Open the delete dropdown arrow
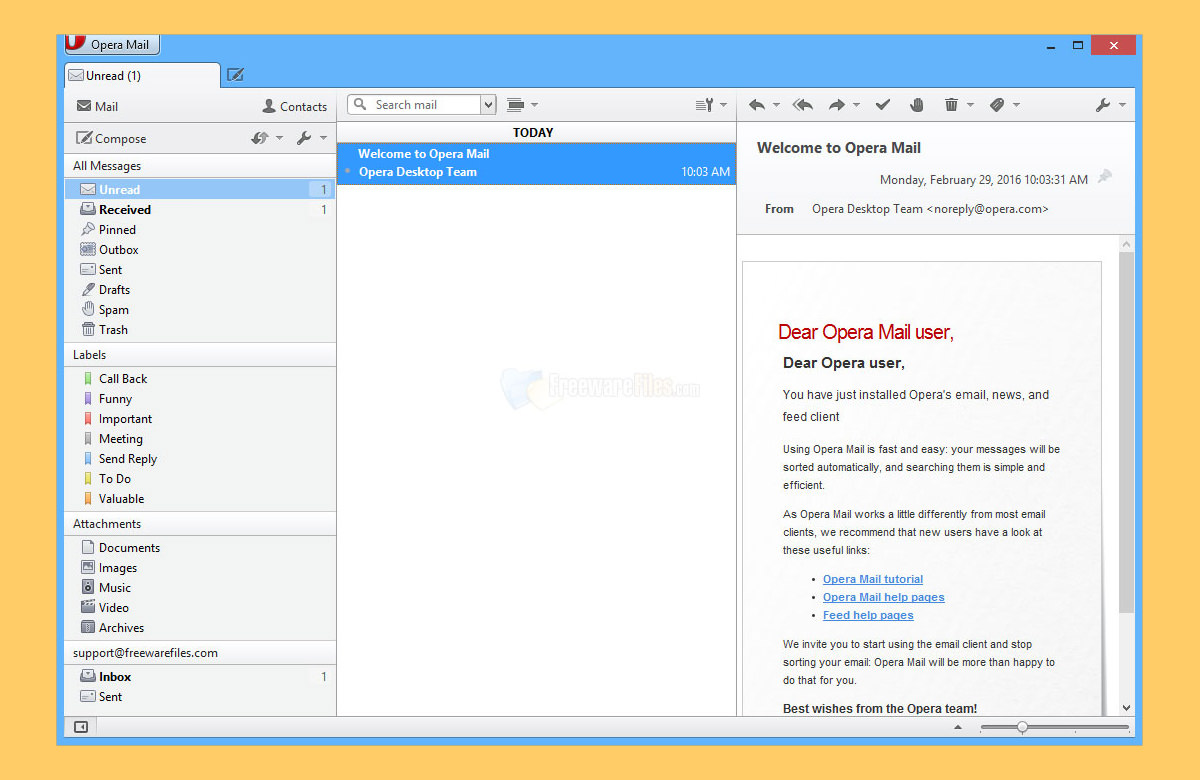Image resolution: width=1200 pixels, height=780 pixels. [970, 105]
